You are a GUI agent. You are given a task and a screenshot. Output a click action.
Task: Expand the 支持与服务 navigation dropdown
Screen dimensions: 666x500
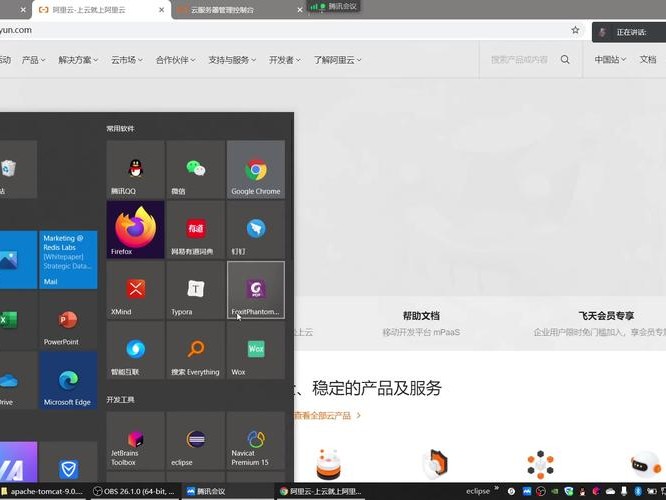(x=232, y=60)
